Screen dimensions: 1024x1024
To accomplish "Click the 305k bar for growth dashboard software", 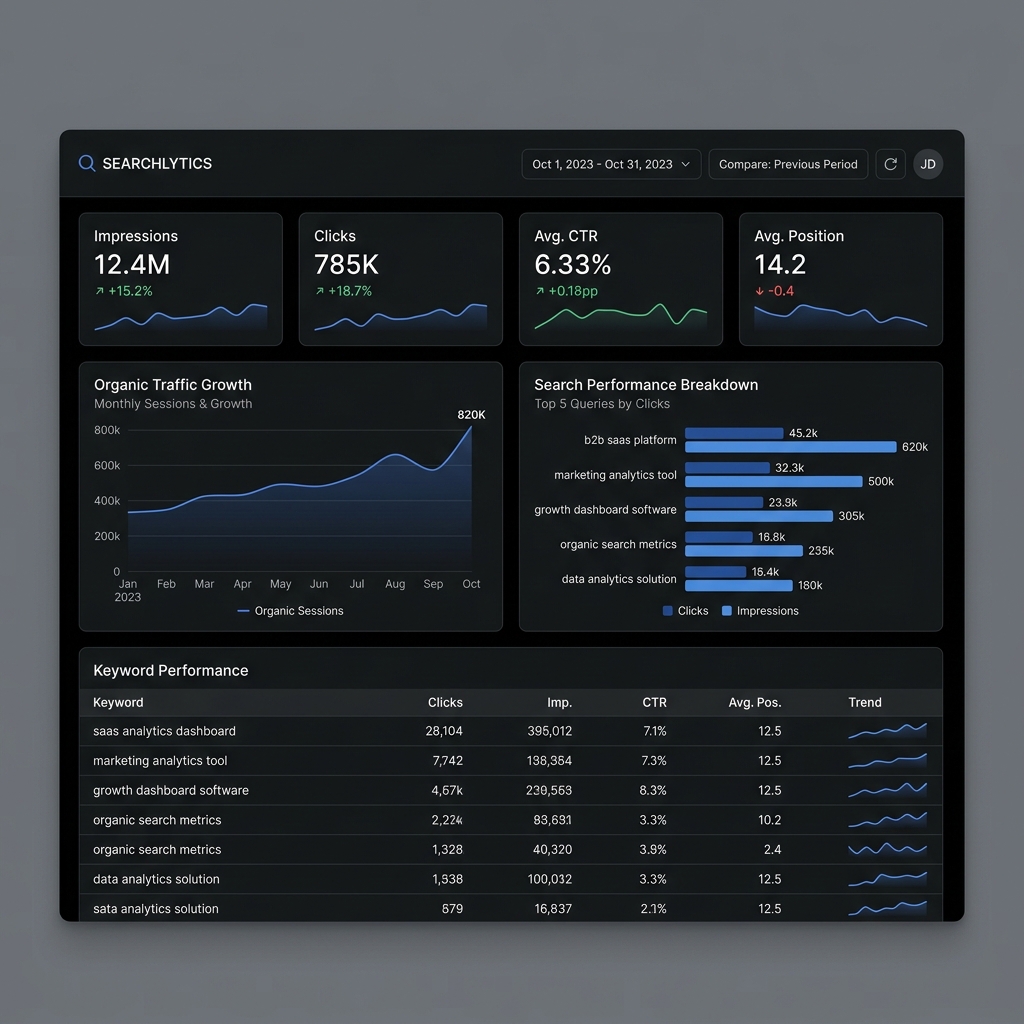I will point(759,516).
